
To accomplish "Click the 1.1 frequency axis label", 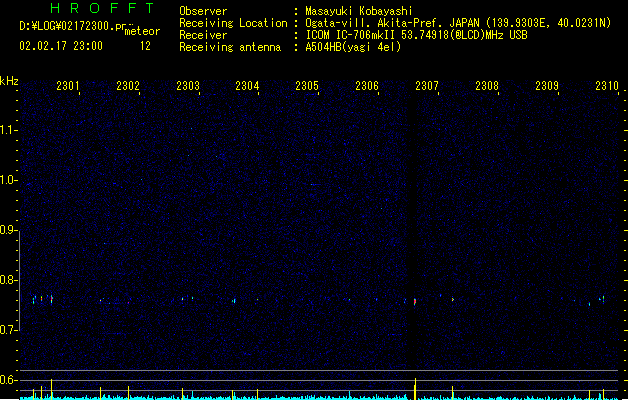I will tap(8, 130).
